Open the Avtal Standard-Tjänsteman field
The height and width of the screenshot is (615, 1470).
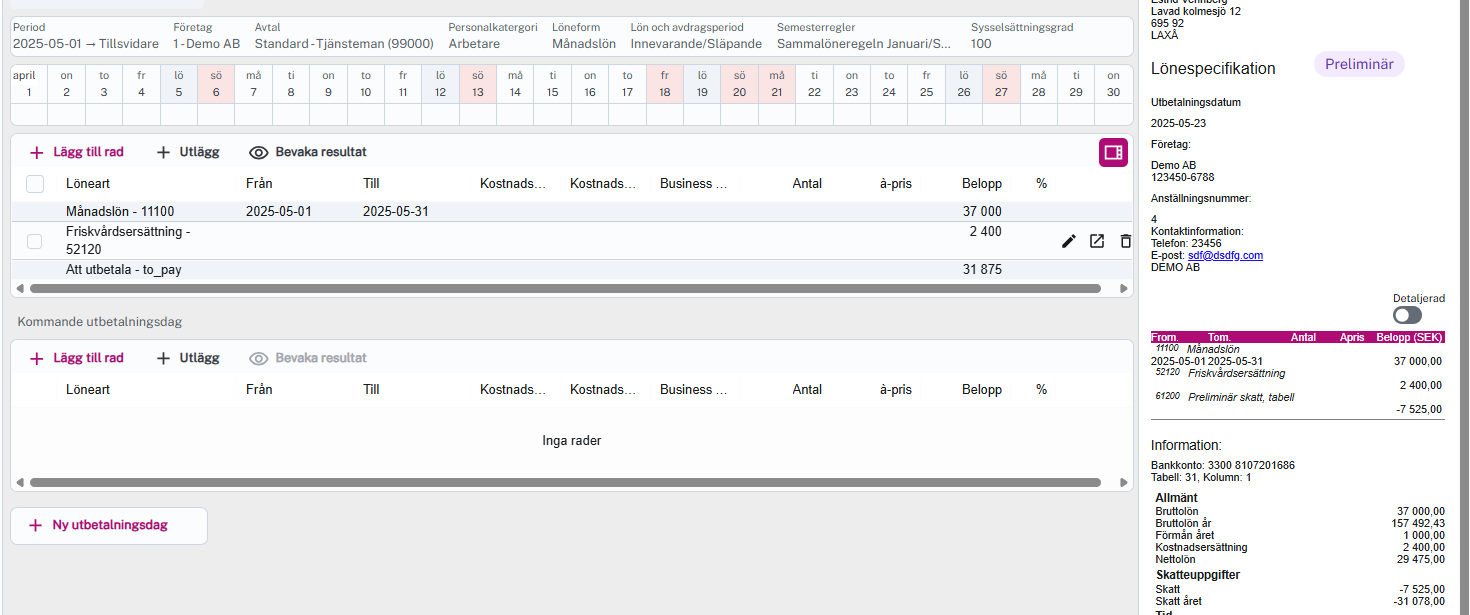[x=343, y=44]
